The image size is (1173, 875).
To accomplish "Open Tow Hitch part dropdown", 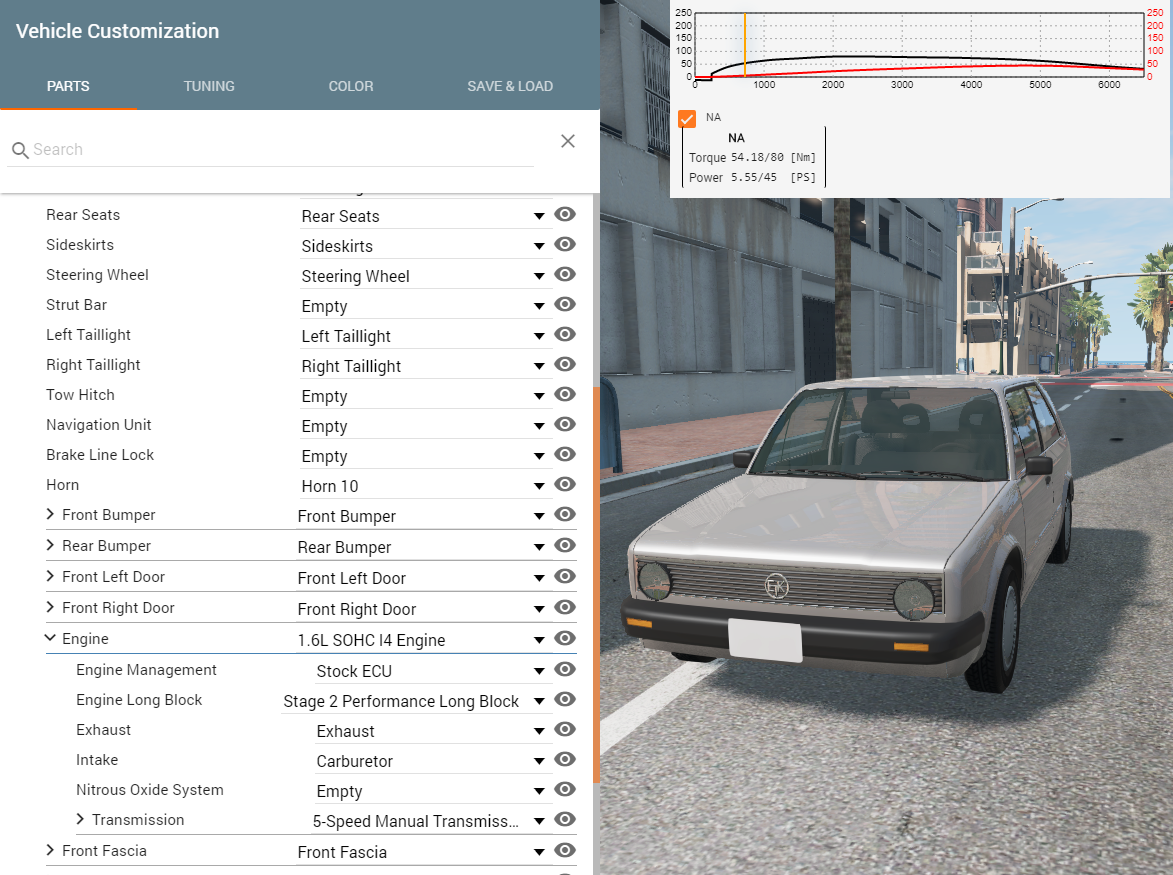I will pos(424,396).
